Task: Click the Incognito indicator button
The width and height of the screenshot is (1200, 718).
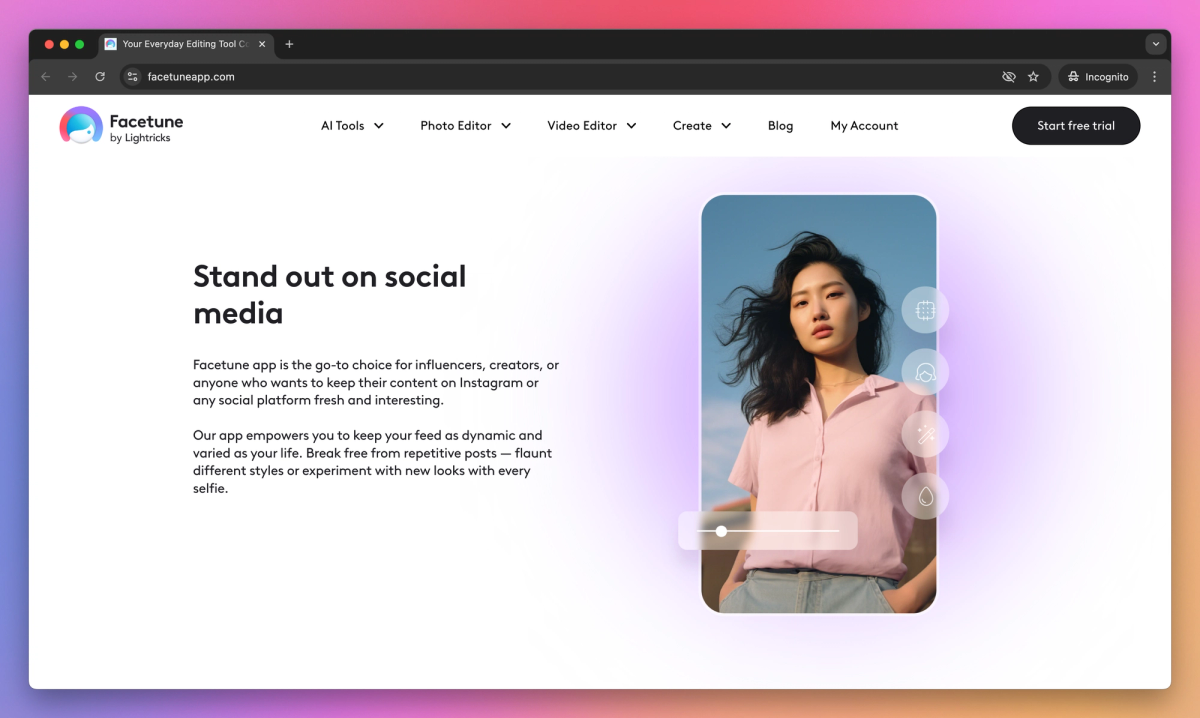Action: (x=1097, y=77)
